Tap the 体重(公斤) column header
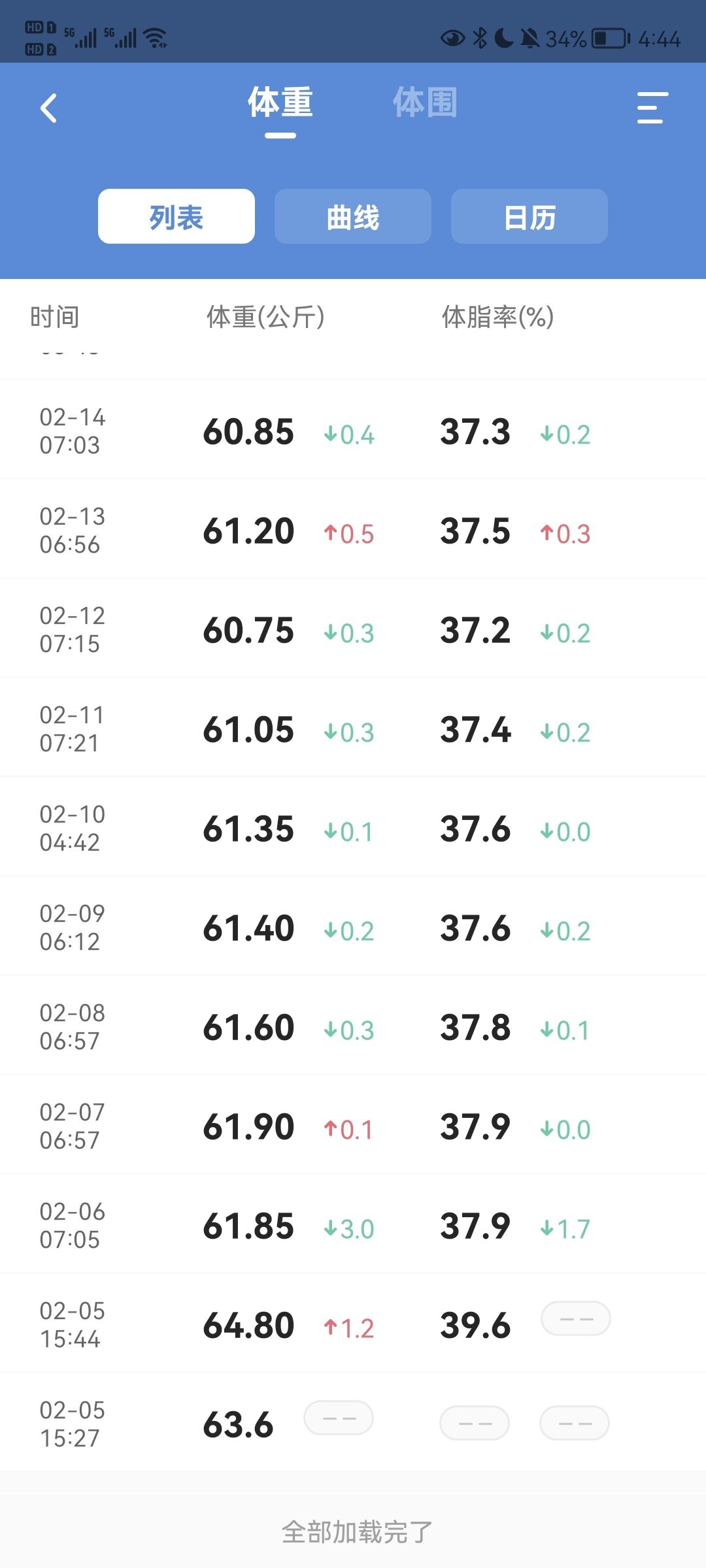Viewport: 706px width, 1568px height. click(x=265, y=318)
